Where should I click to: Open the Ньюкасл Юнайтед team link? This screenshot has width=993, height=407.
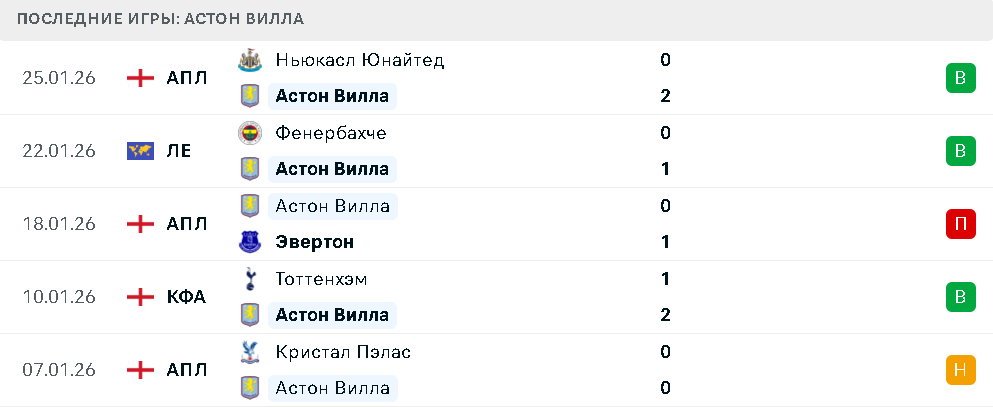[359, 60]
